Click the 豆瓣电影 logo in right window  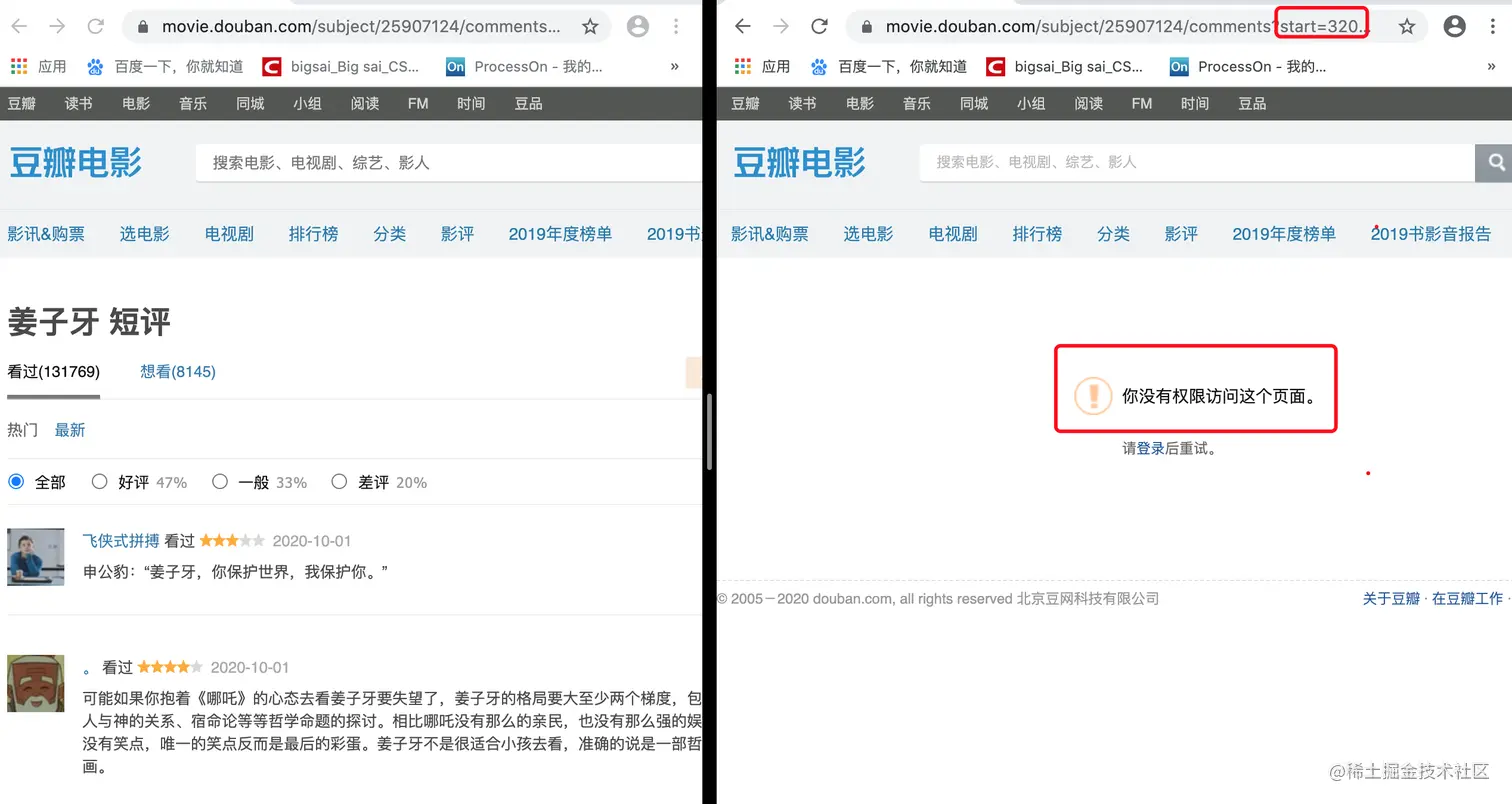pos(800,162)
